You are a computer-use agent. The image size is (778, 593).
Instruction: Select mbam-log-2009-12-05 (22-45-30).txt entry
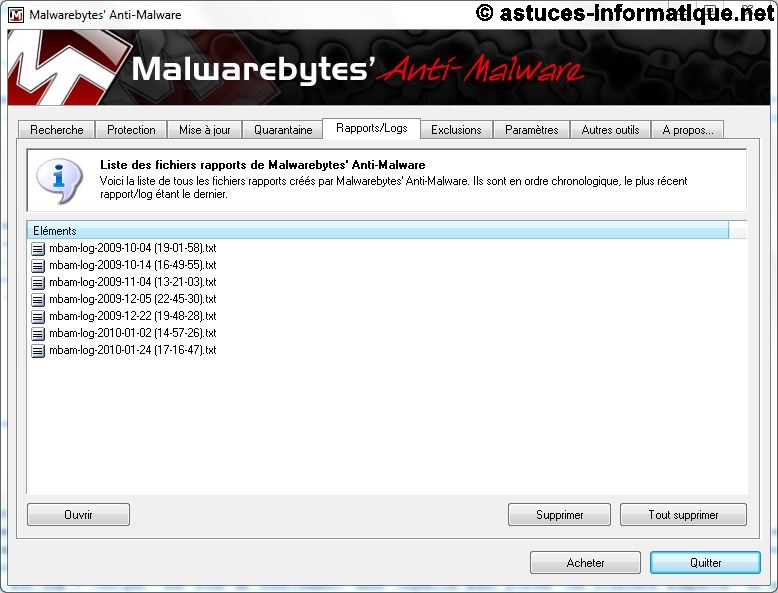point(132,299)
